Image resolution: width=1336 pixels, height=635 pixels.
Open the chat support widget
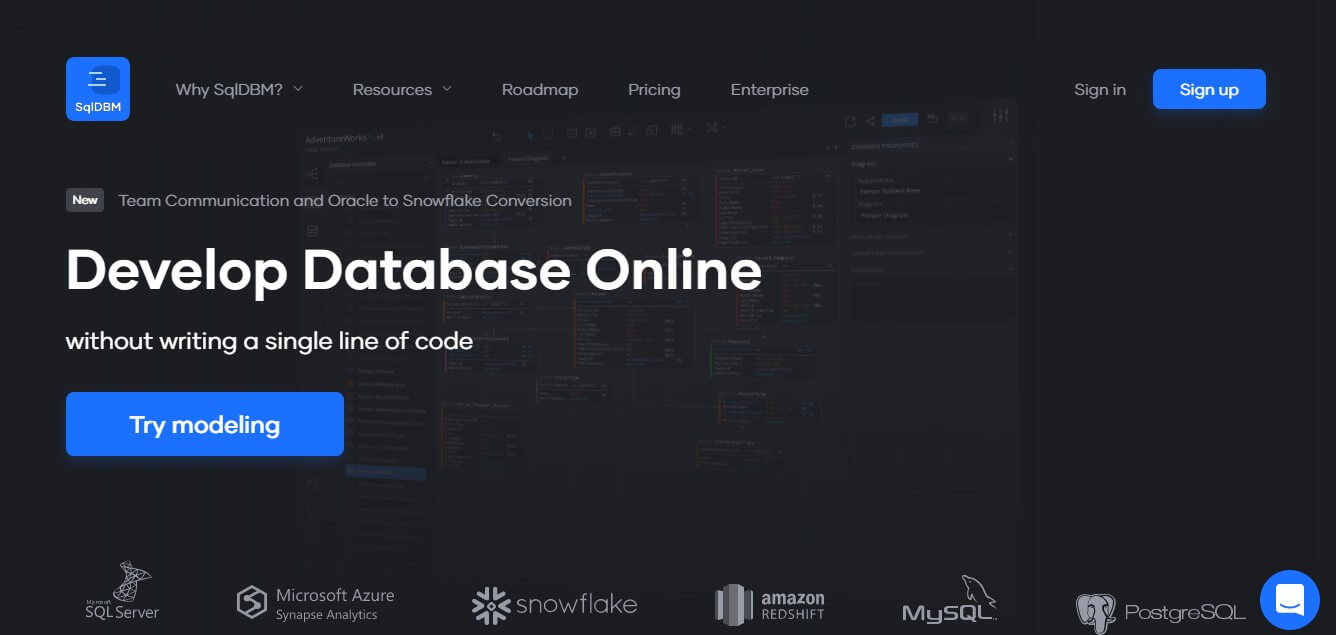1290,599
